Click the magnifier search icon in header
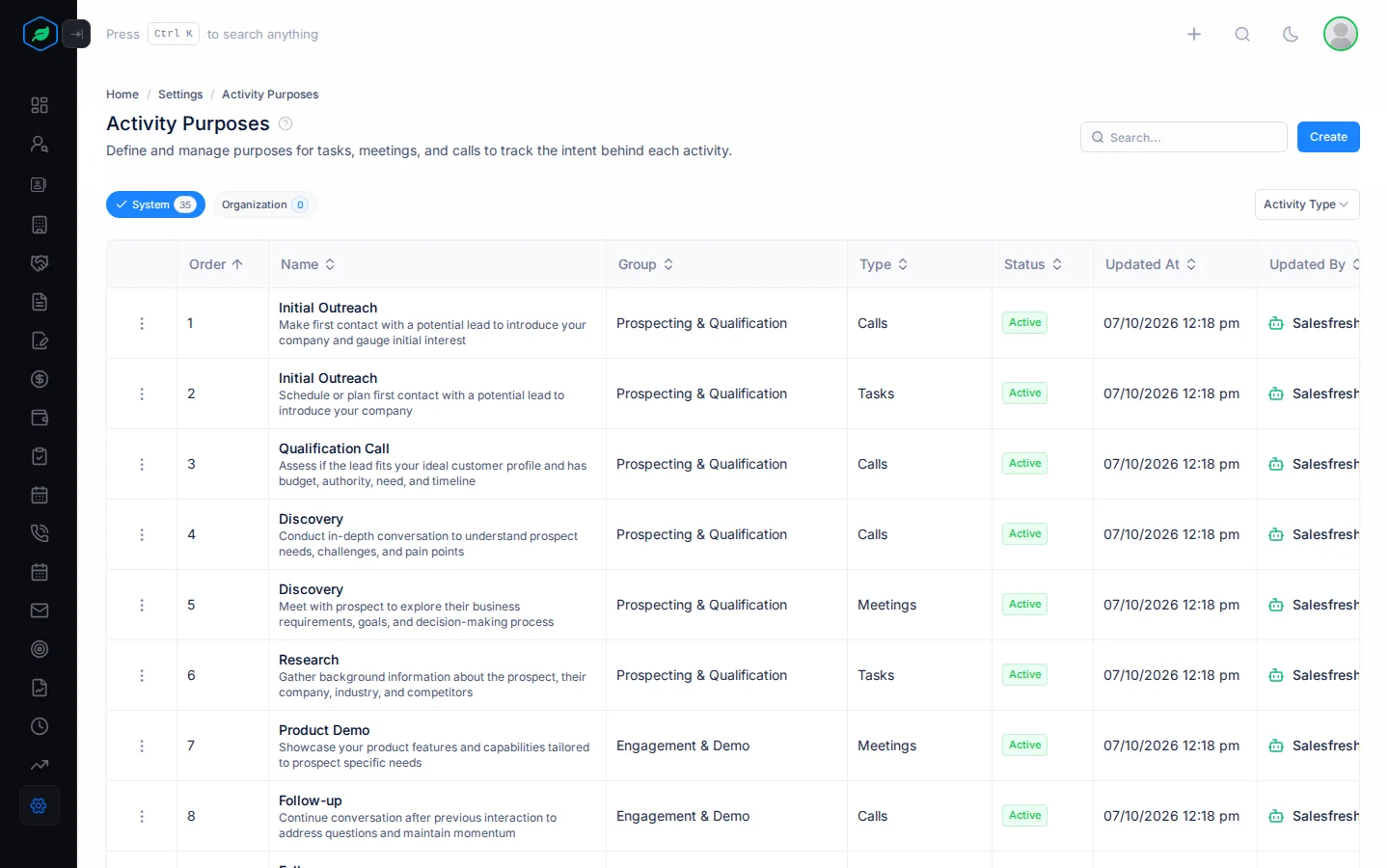This screenshot has height=868, width=1389. [x=1242, y=34]
